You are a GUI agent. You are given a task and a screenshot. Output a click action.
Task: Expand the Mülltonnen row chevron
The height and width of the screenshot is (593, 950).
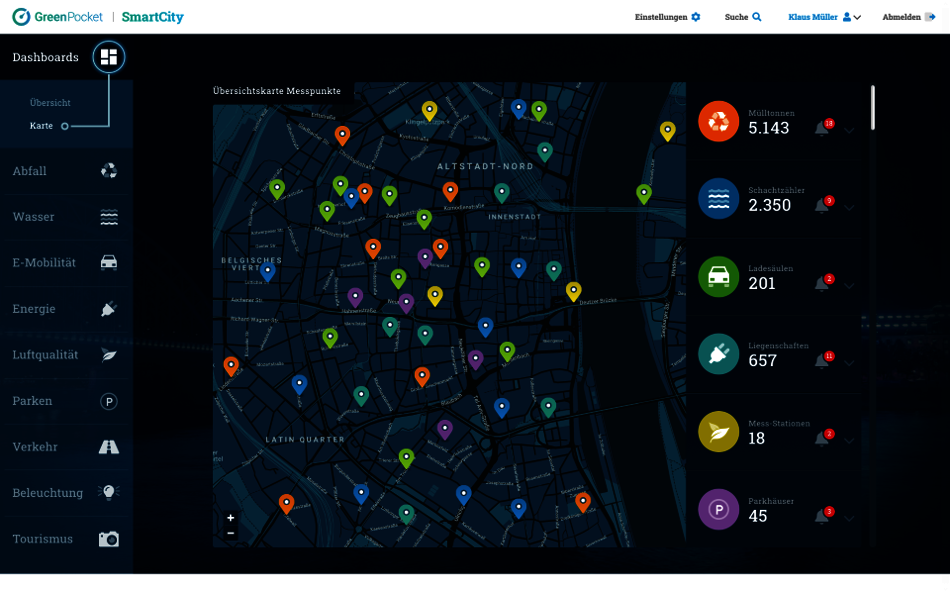click(x=849, y=130)
